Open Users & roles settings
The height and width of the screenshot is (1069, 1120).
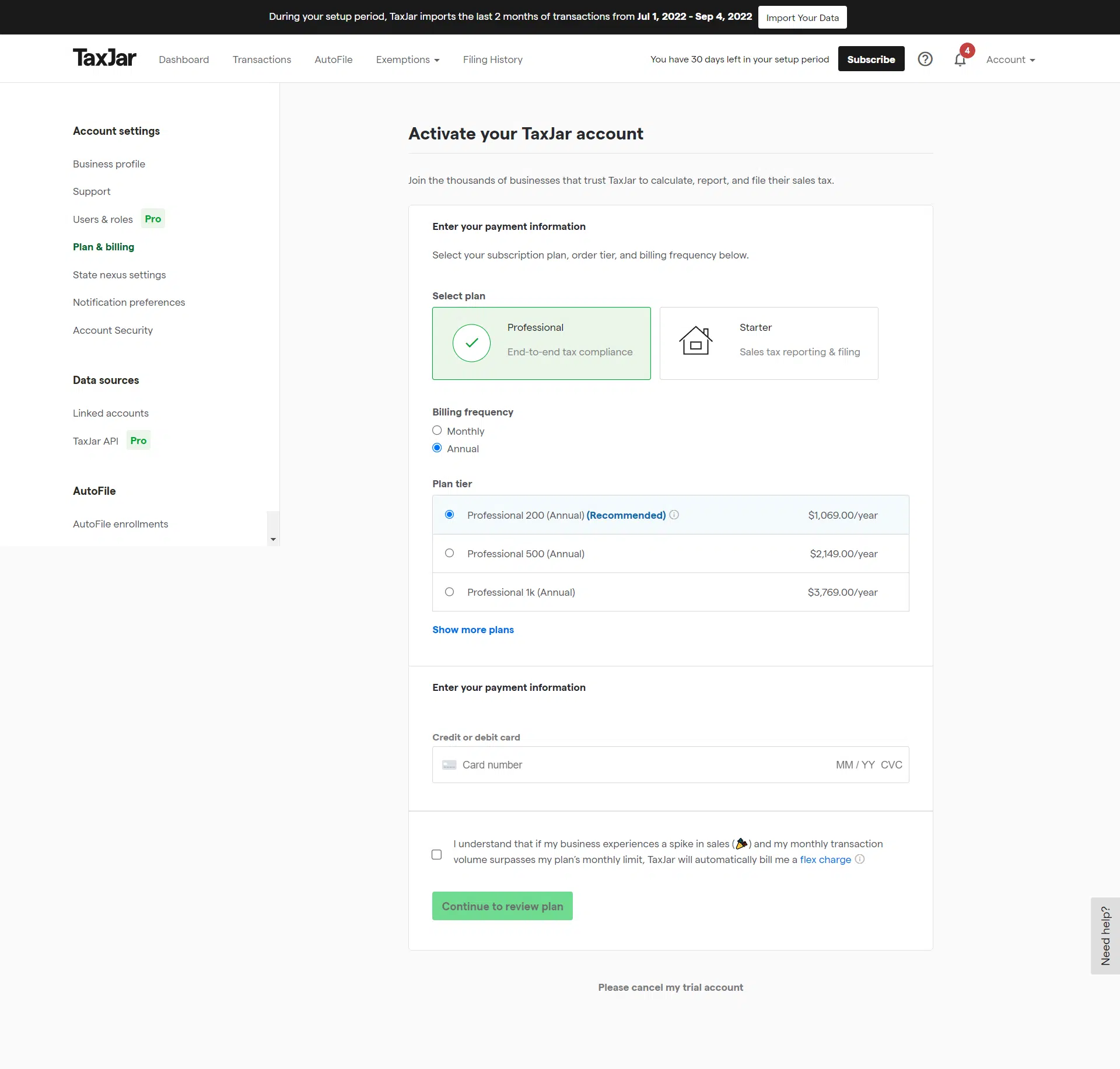coord(103,219)
